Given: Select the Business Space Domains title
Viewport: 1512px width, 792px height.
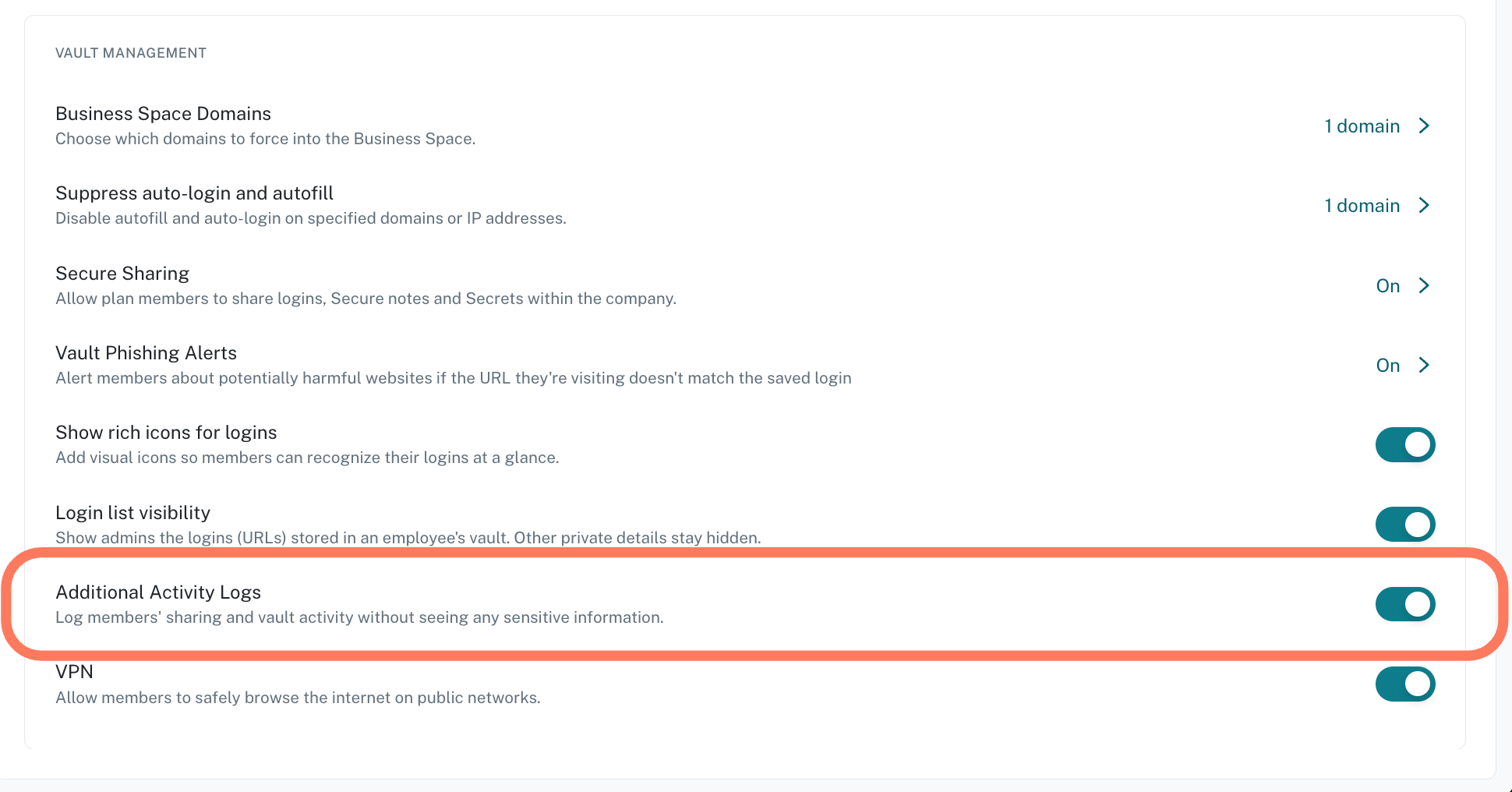Looking at the screenshot, I should tap(164, 114).
